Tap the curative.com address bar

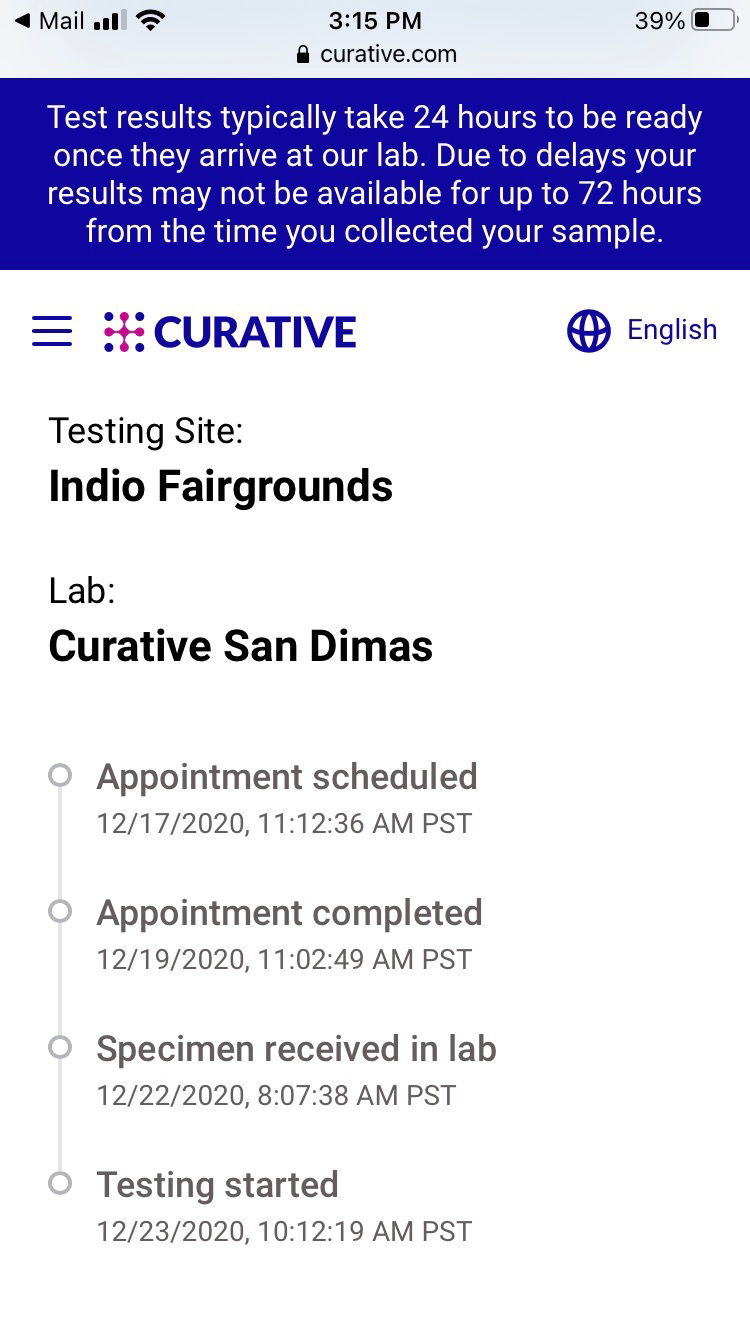point(387,54)
